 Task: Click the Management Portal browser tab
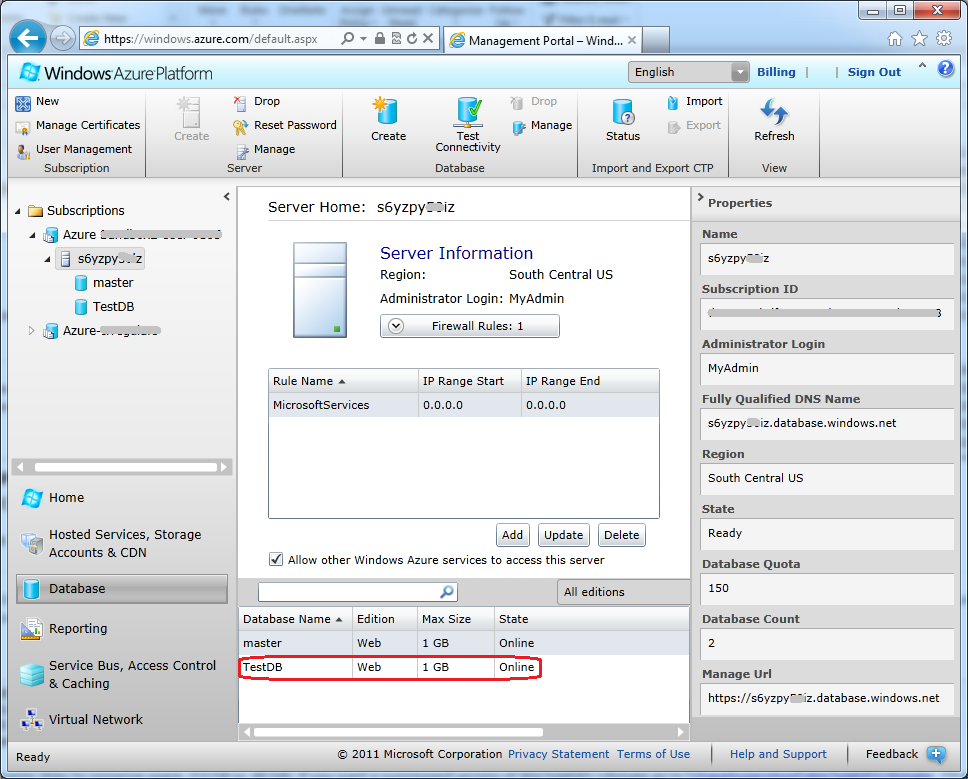pyautogui.click(x=543, y=41)
